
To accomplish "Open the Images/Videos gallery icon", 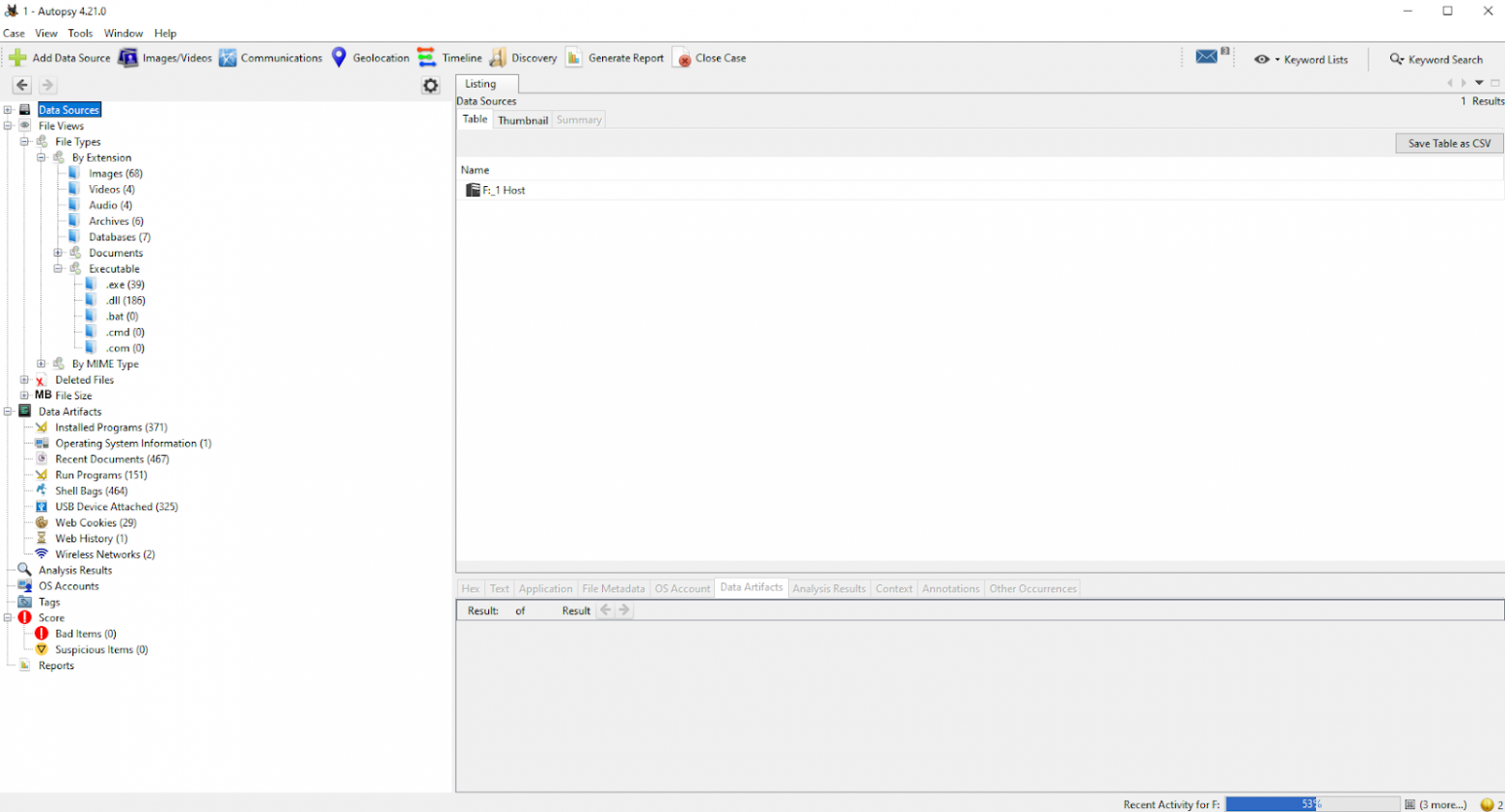I will tap(128, 58).
